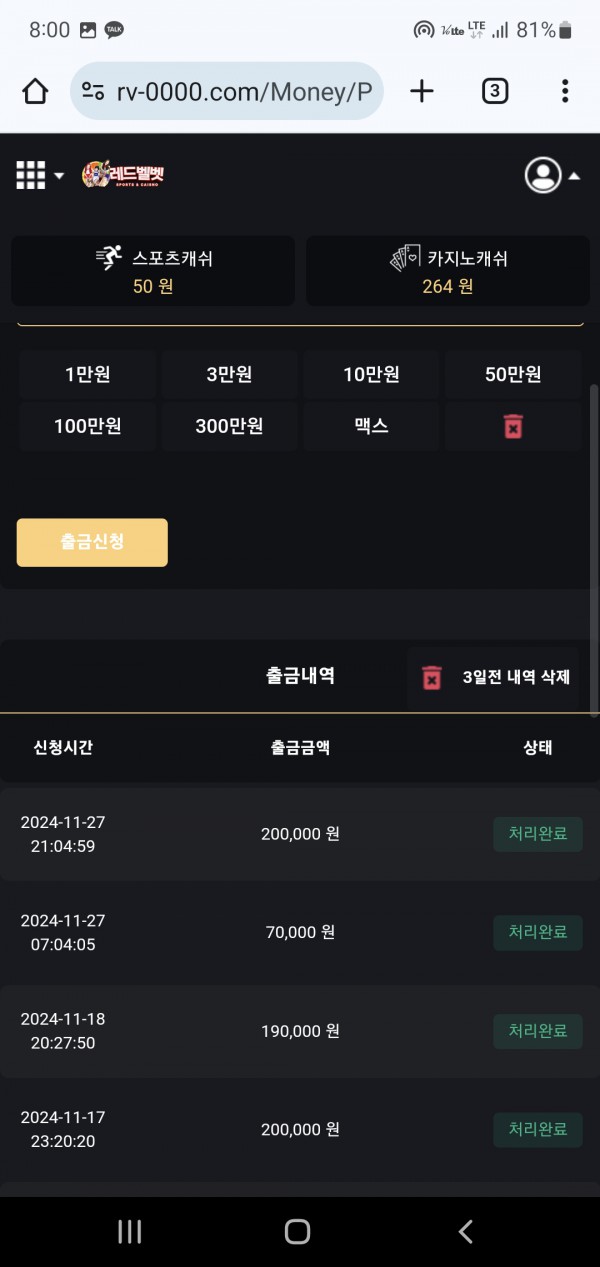Open the 스포츠캐쉬 balance panel
This screenshot has height=1267, width=600.
(153, 271)
